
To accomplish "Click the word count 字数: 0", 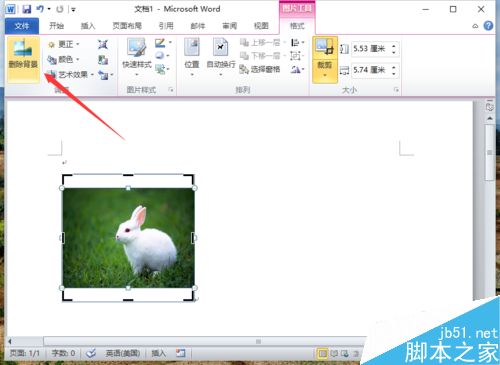I will coord(63,353).
